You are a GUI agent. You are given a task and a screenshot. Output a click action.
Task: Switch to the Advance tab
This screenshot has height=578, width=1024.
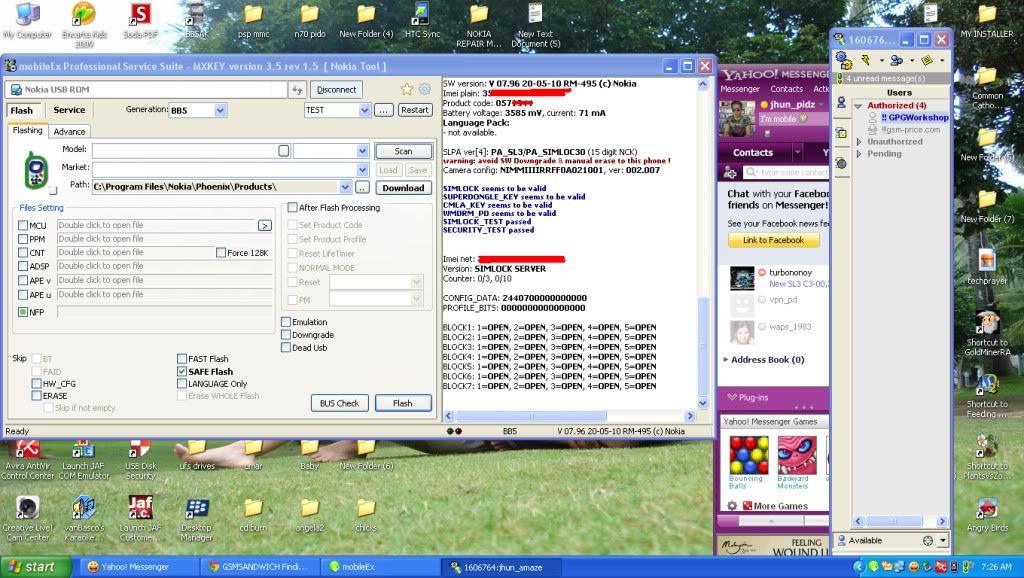[69, 131]
